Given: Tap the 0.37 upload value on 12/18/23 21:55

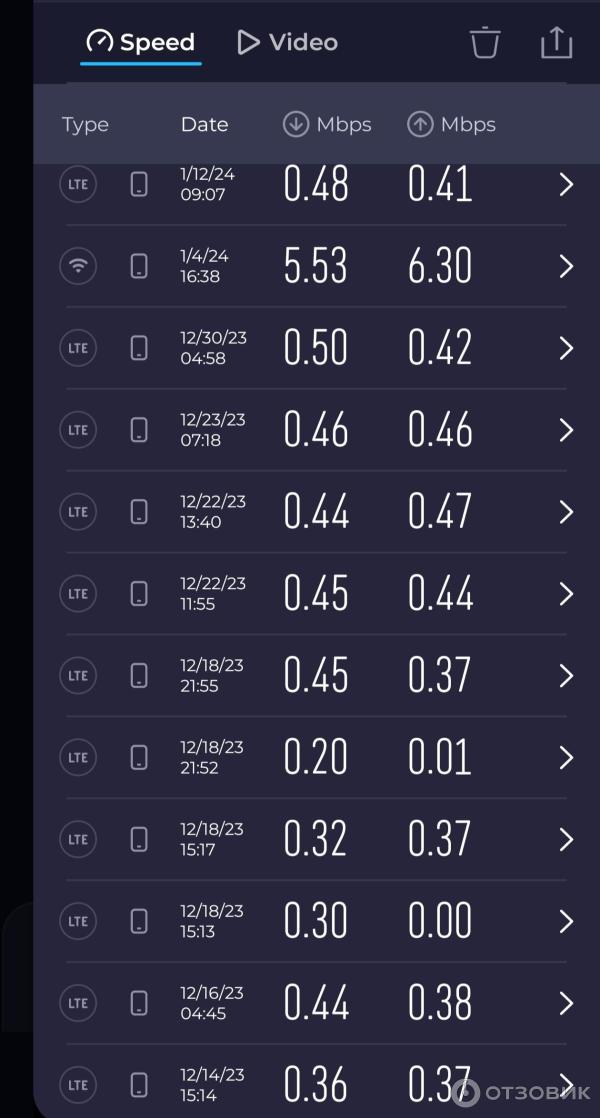Looking at the screenshot, I should tap(440, 675).
